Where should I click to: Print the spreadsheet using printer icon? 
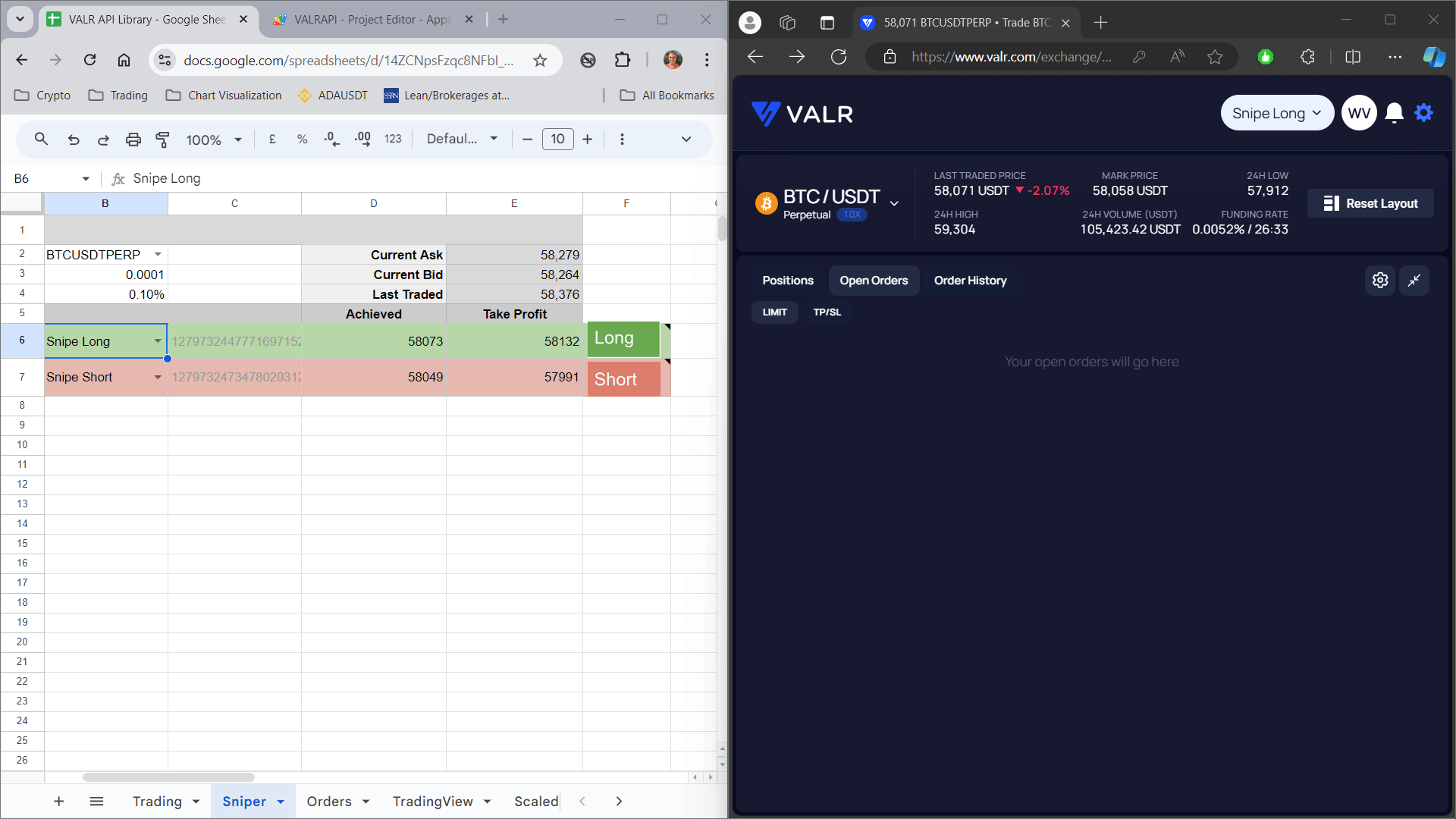click(x=133, y=140)
